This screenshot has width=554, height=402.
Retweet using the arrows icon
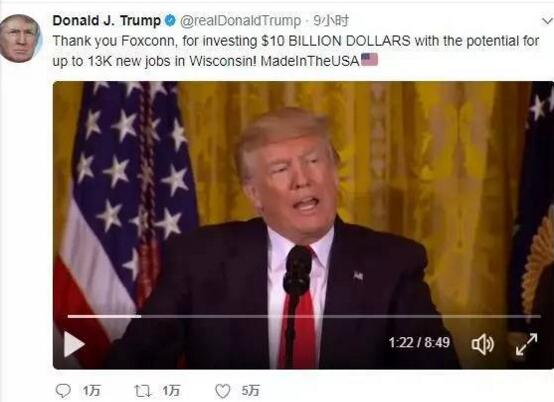pyautogui.click(x=143, y=391)
